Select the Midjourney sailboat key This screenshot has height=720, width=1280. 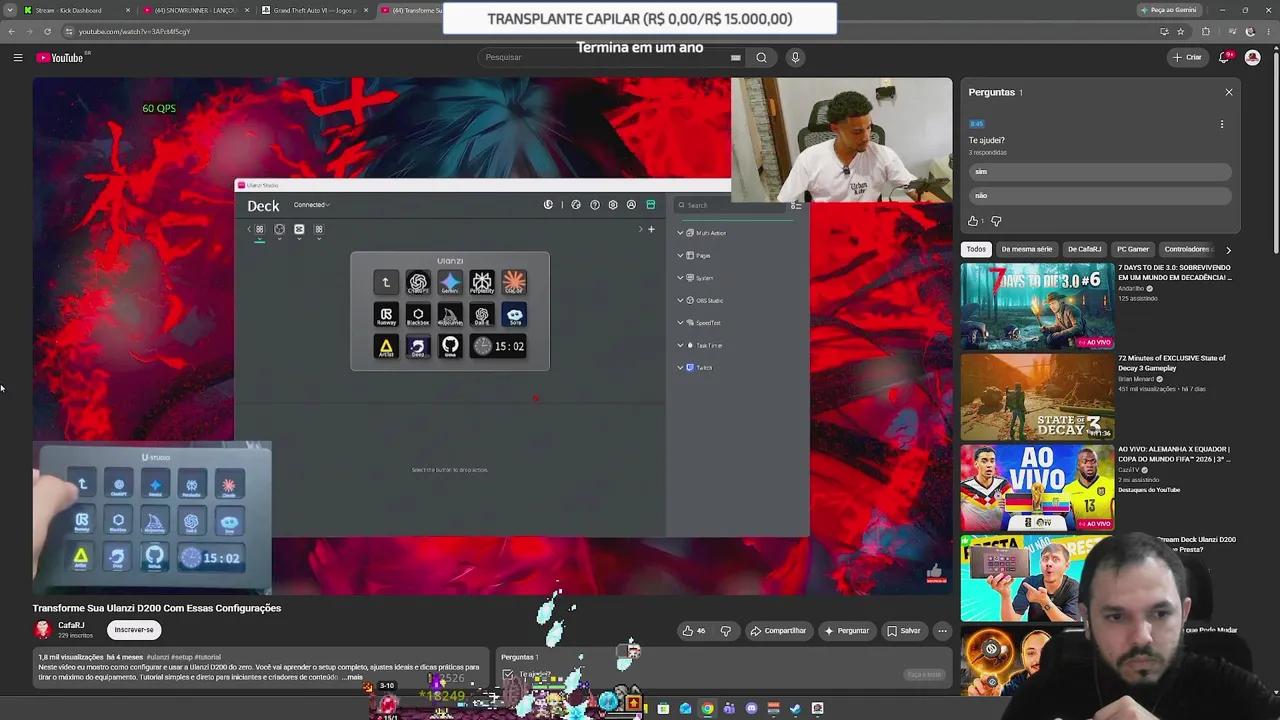(450, 315)
